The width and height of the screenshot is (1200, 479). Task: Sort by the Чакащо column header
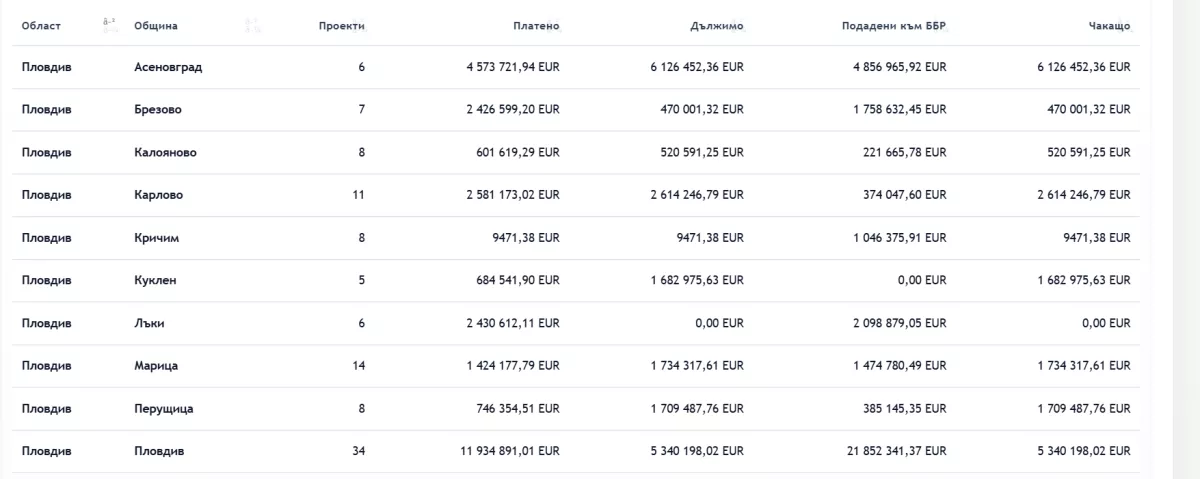1109,25
